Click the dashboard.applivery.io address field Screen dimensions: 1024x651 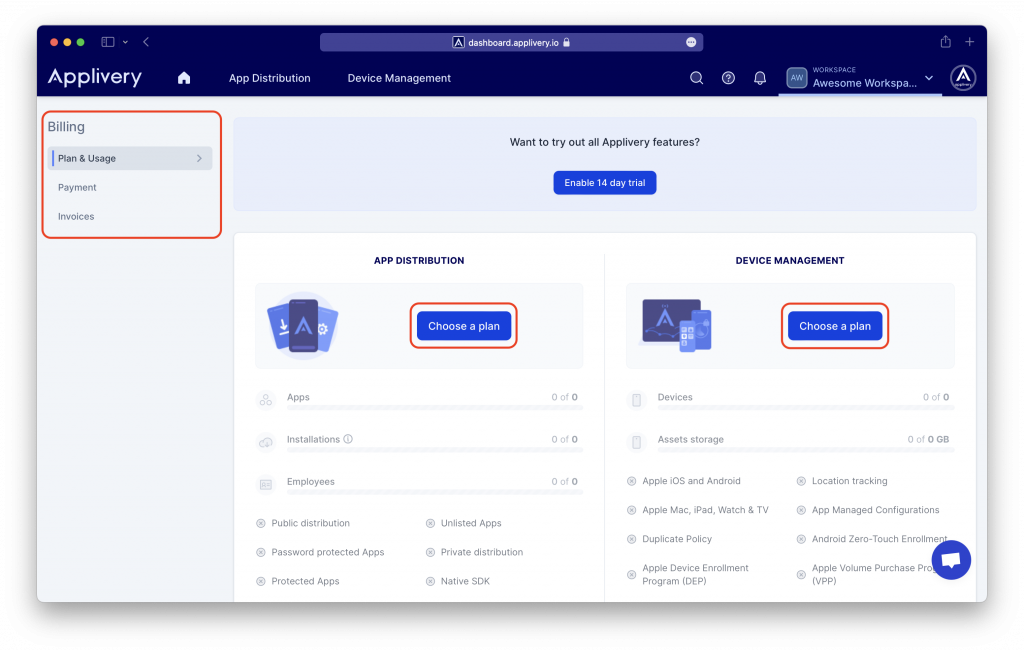pyautogui.click(x=511, y=42)
